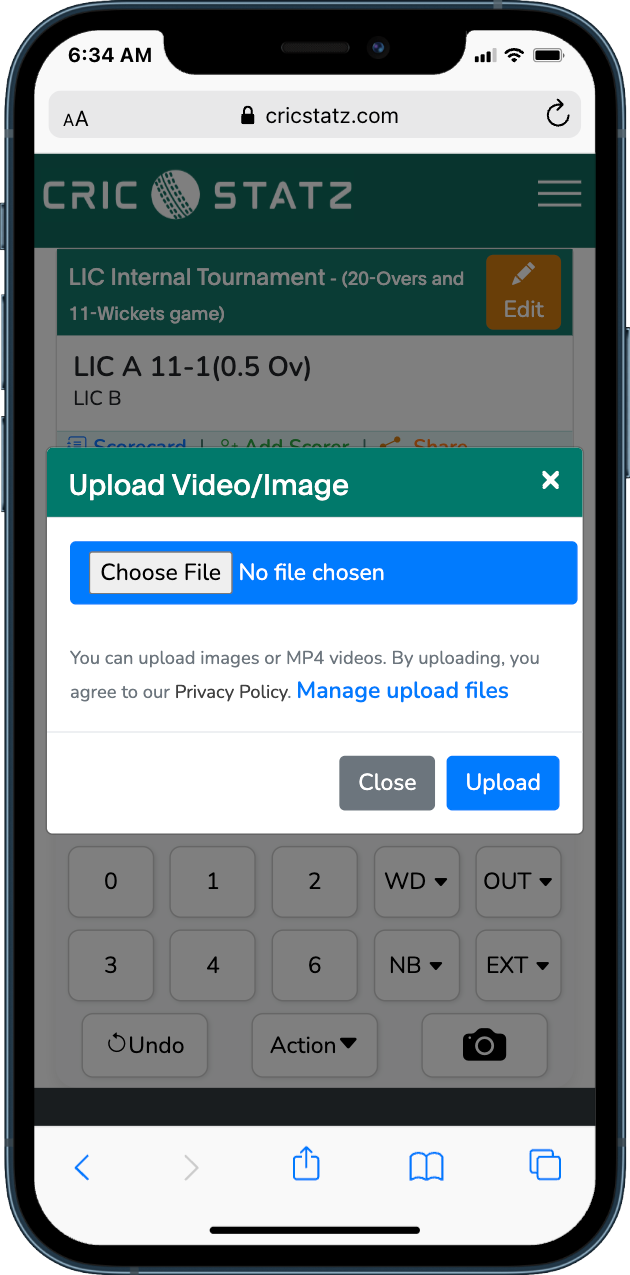Show open tabs in Safari
Image resolution: width=630 pixels, height=1275 pixels.
(x=545, y=1165)
